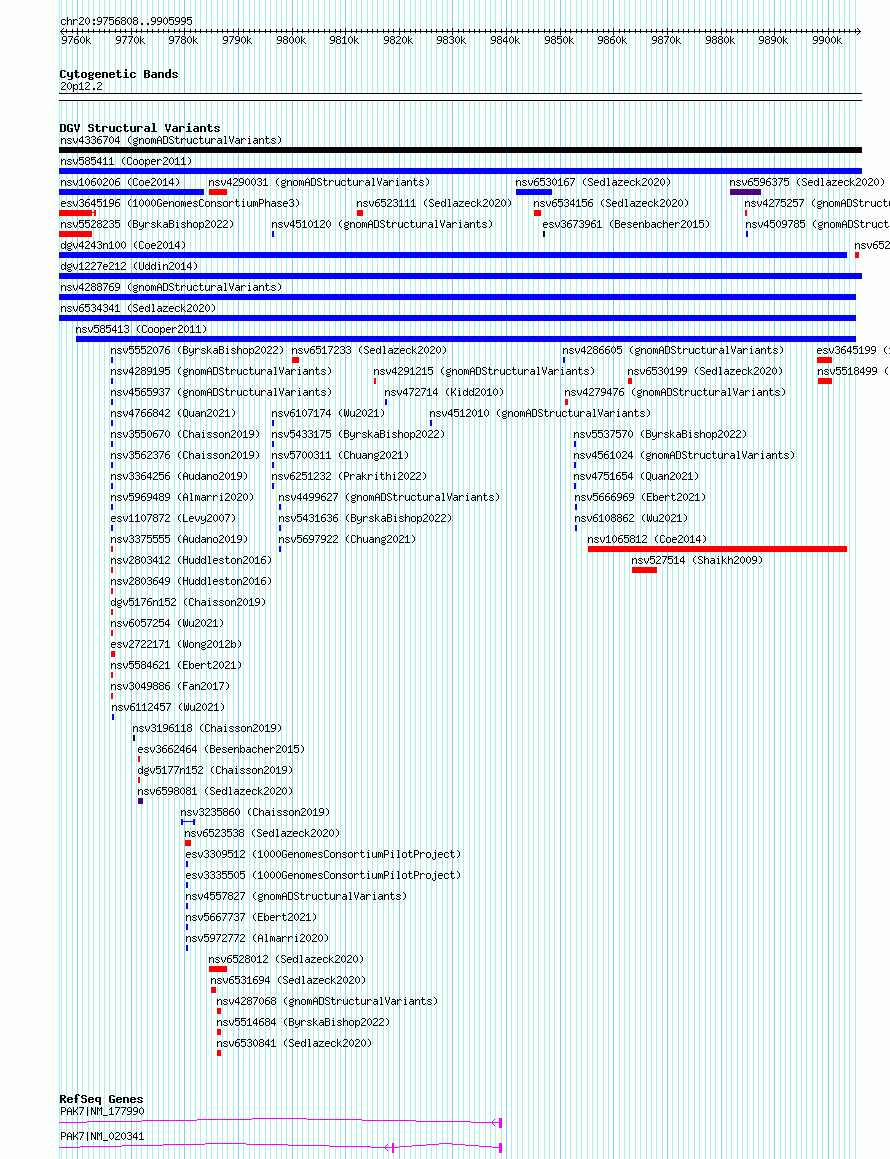Click PAK7|NM_020341 RefSeq gene label
Viewport: 890px width, 1159px height.
[x=102, y=1136]
